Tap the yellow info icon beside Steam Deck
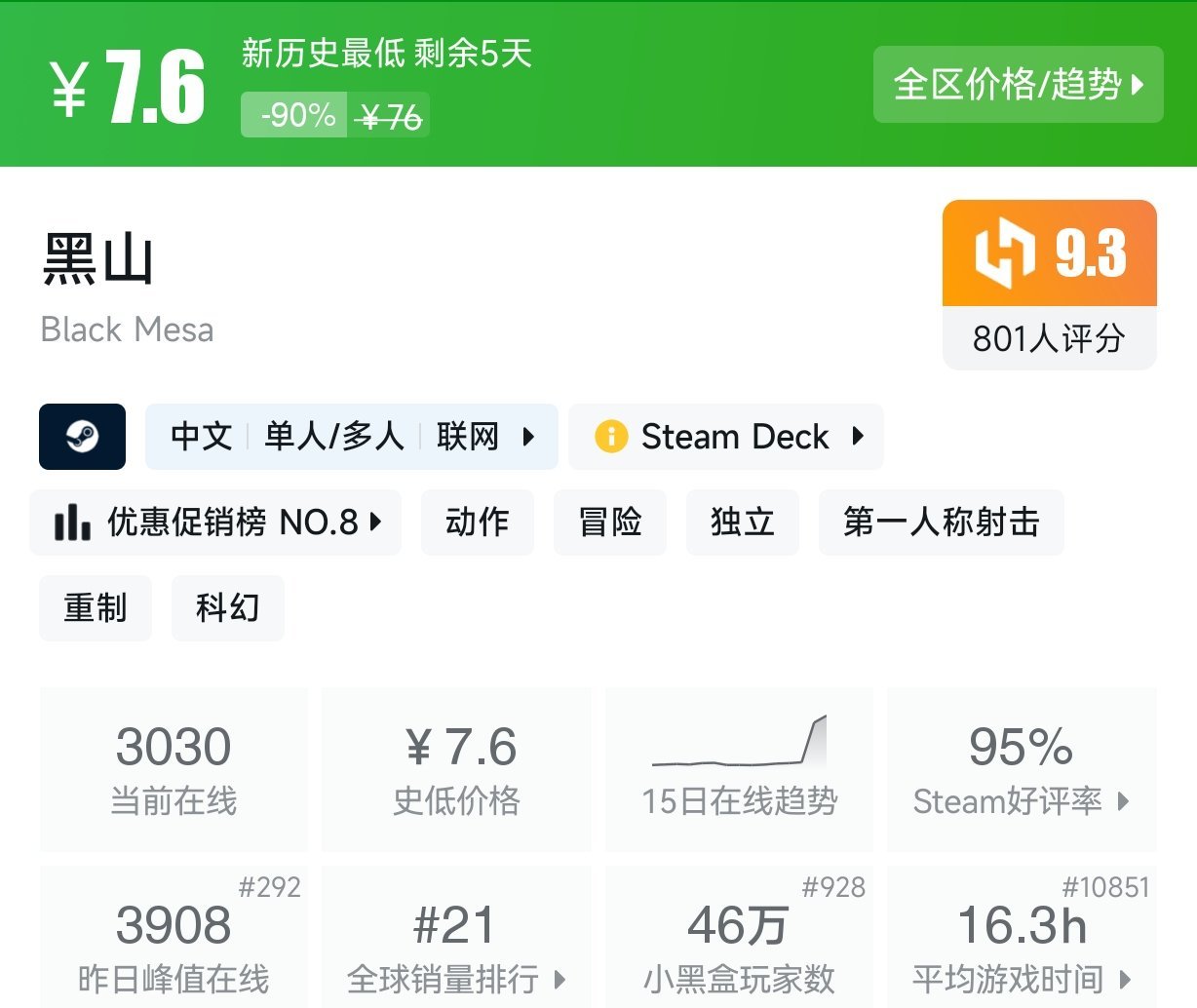 (x=611, y=436)
